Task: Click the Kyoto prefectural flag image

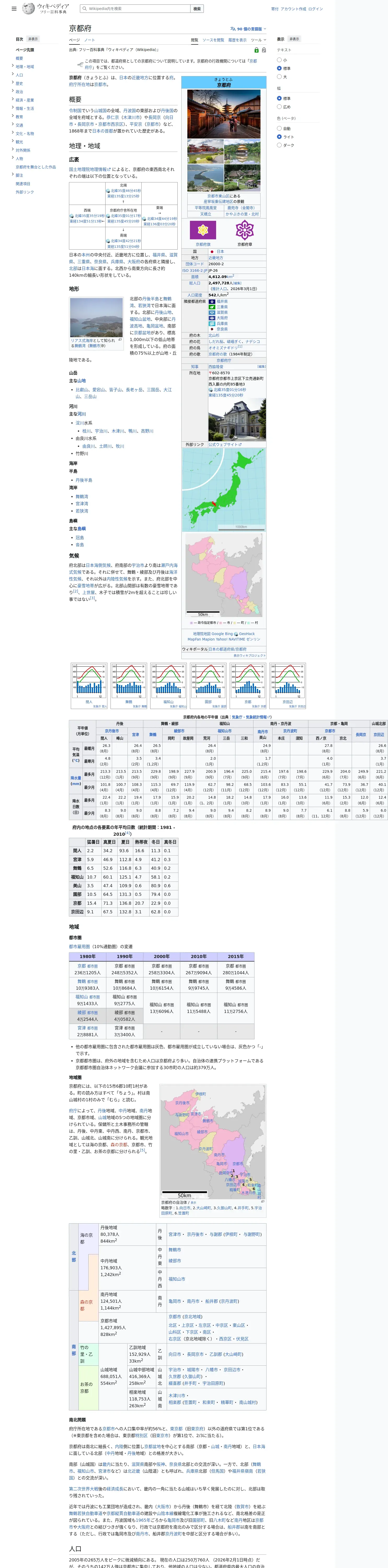Action: click(x=203, y=230)
